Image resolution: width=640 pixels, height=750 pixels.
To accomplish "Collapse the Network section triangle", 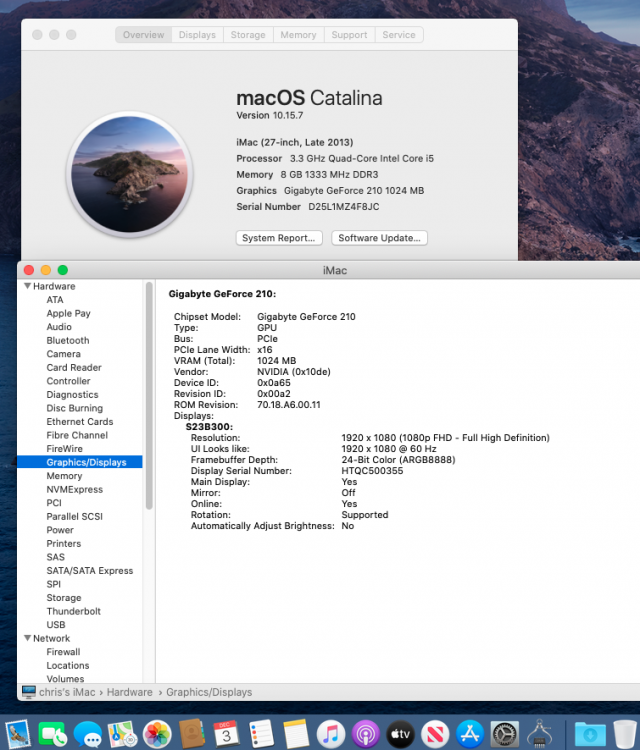I will point(28,638).
